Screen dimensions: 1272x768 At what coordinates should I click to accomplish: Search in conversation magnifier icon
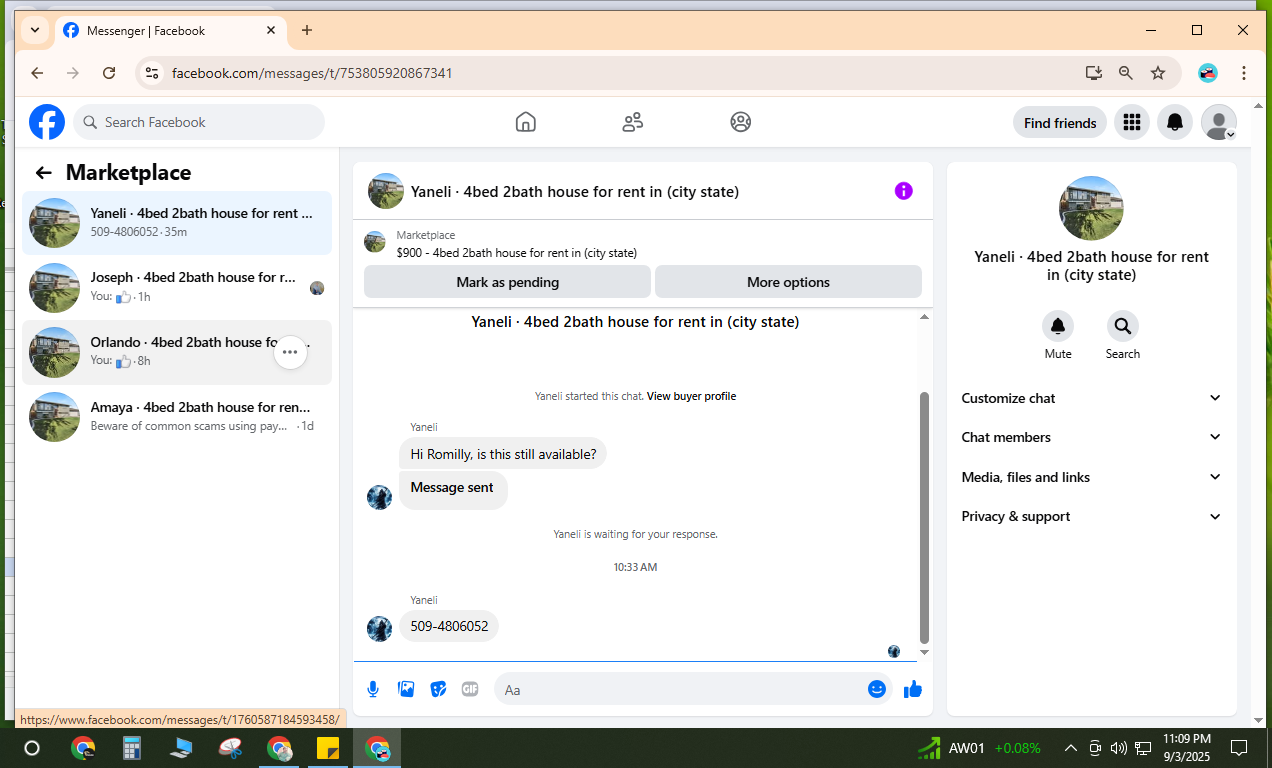[x=1122, y=326]
